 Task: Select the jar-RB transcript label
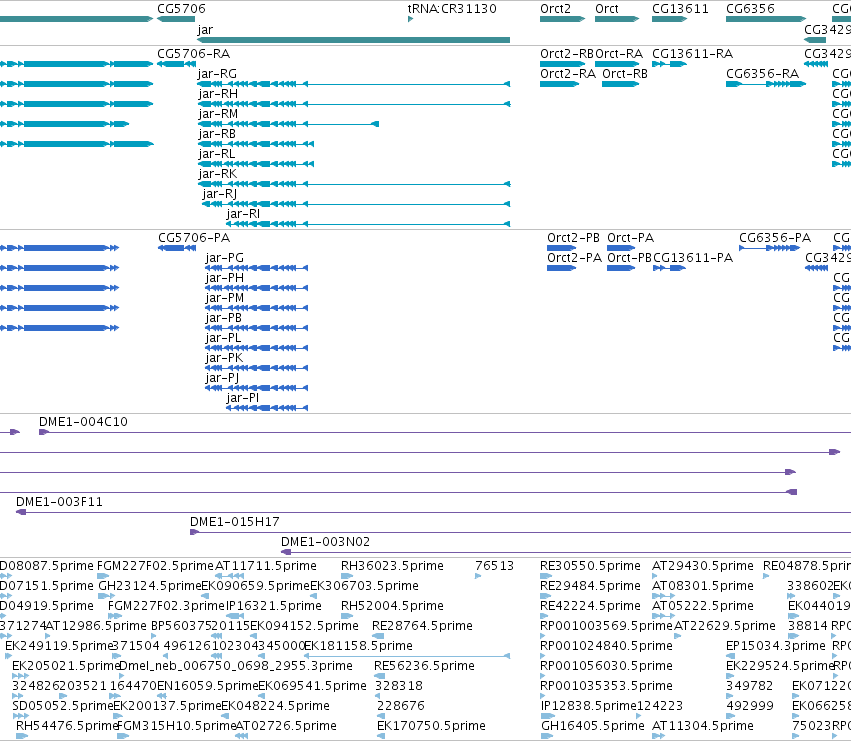(217, 134)
